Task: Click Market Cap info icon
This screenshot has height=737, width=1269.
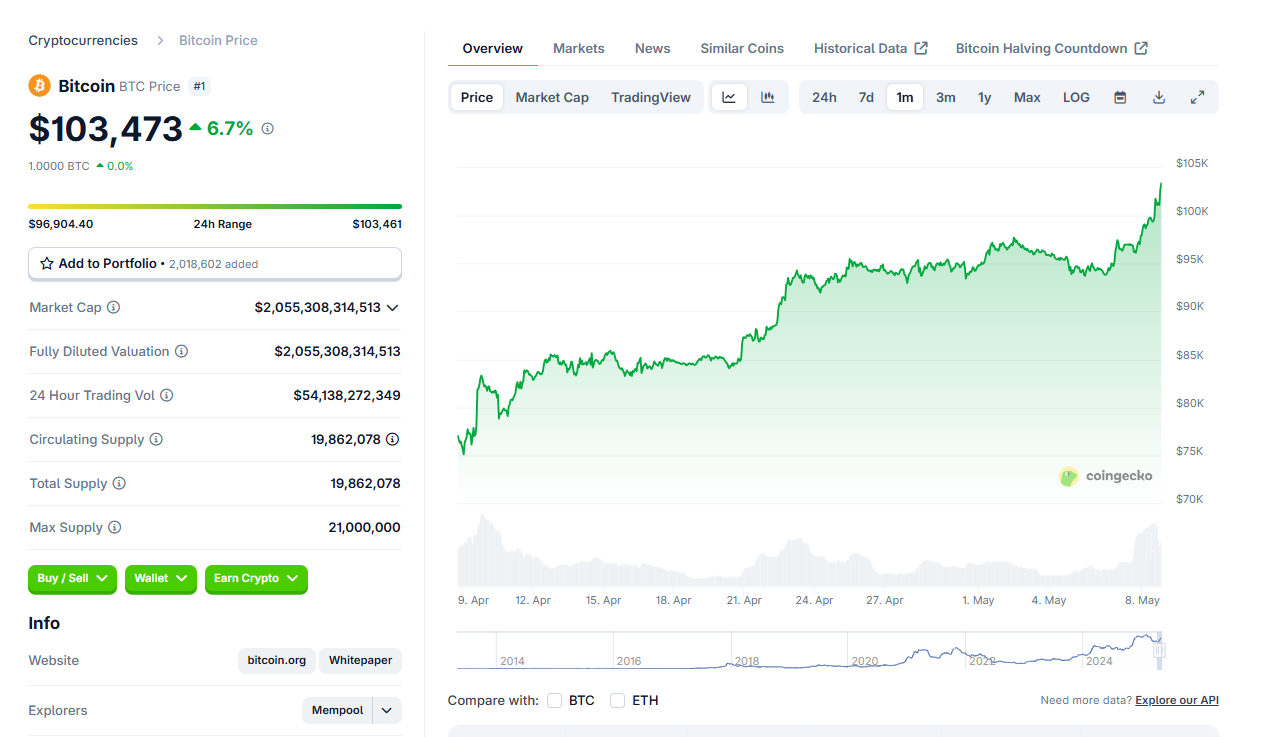Action: click(x=113, y=307)
